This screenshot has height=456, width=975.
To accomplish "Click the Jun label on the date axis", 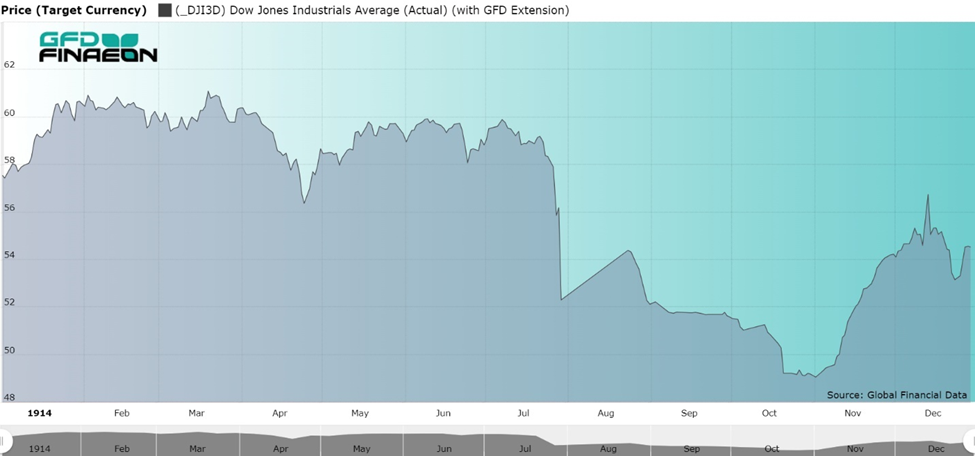I will [x=443, y=413].
